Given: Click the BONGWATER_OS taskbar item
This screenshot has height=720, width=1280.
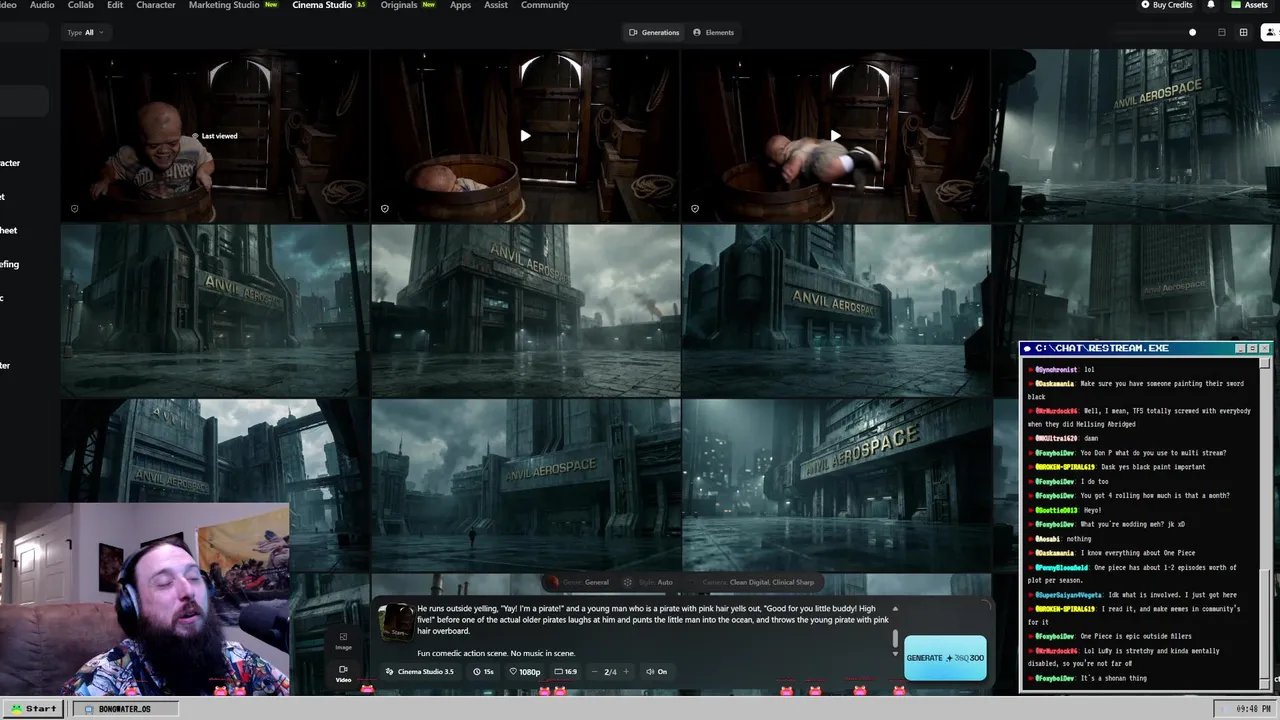Looking at the screenshot, I should pos(125,708).
